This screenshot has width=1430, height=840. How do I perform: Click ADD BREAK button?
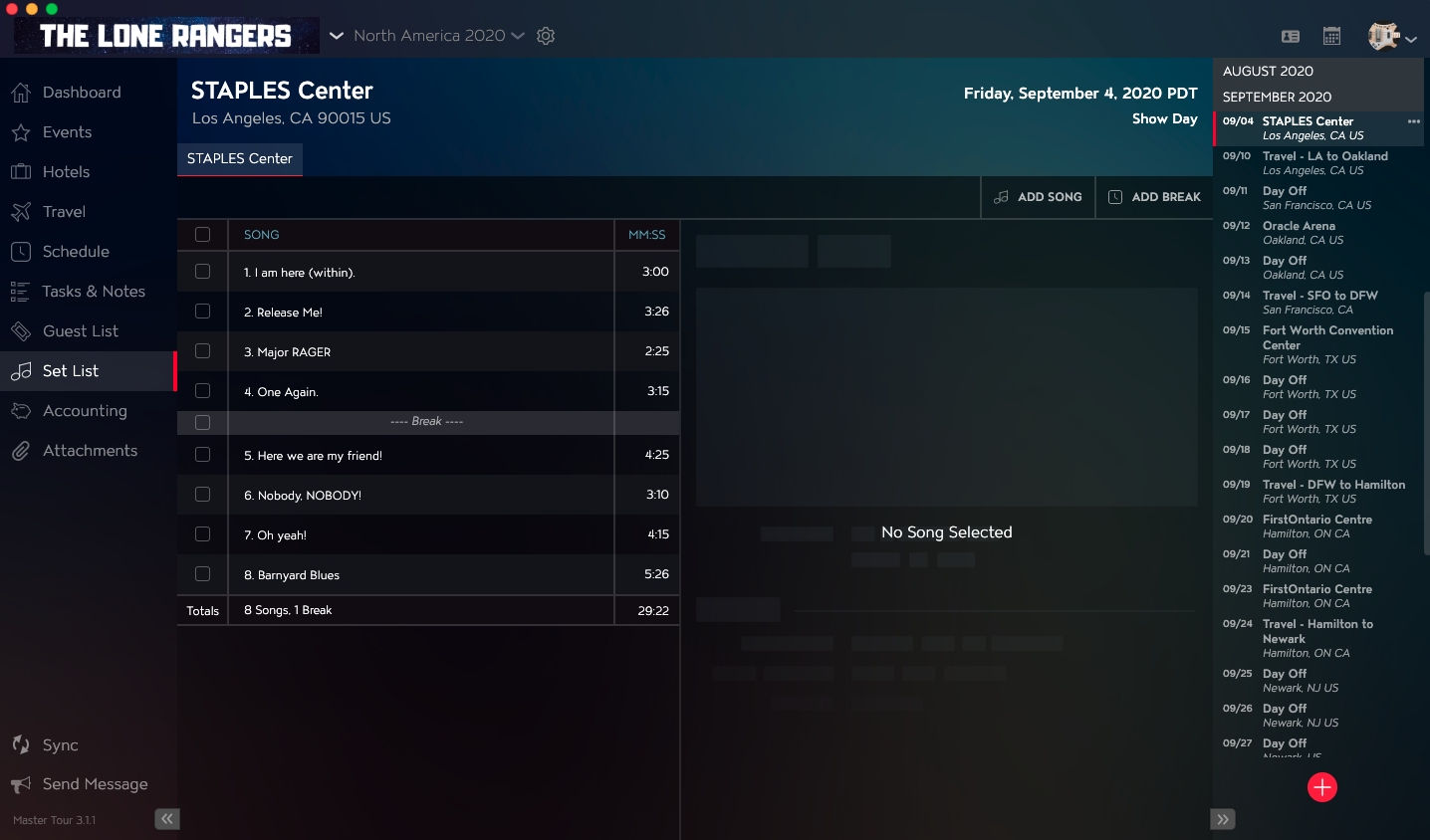pos(1155,197)
